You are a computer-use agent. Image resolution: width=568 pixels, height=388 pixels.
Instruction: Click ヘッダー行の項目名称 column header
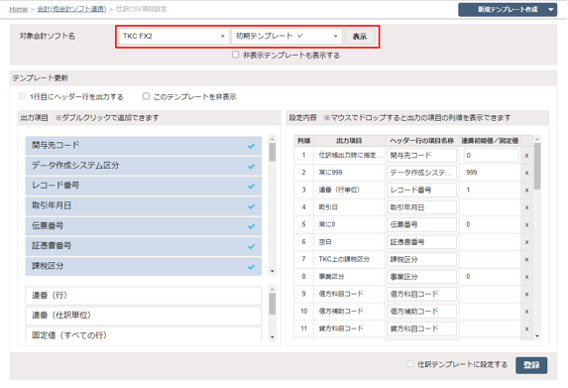click(422, 141)
